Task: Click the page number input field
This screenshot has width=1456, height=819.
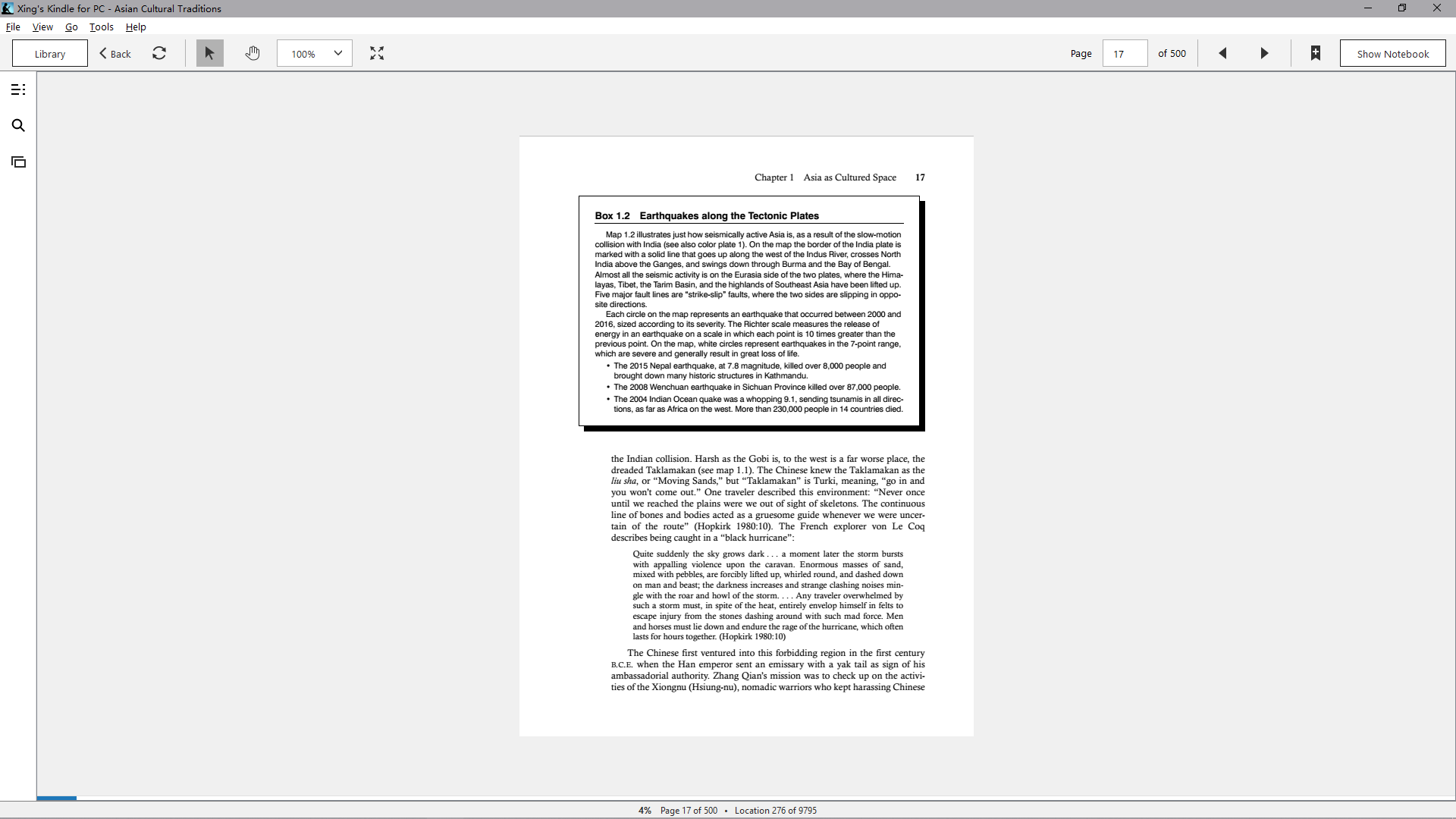Action: click(1125, 53)
